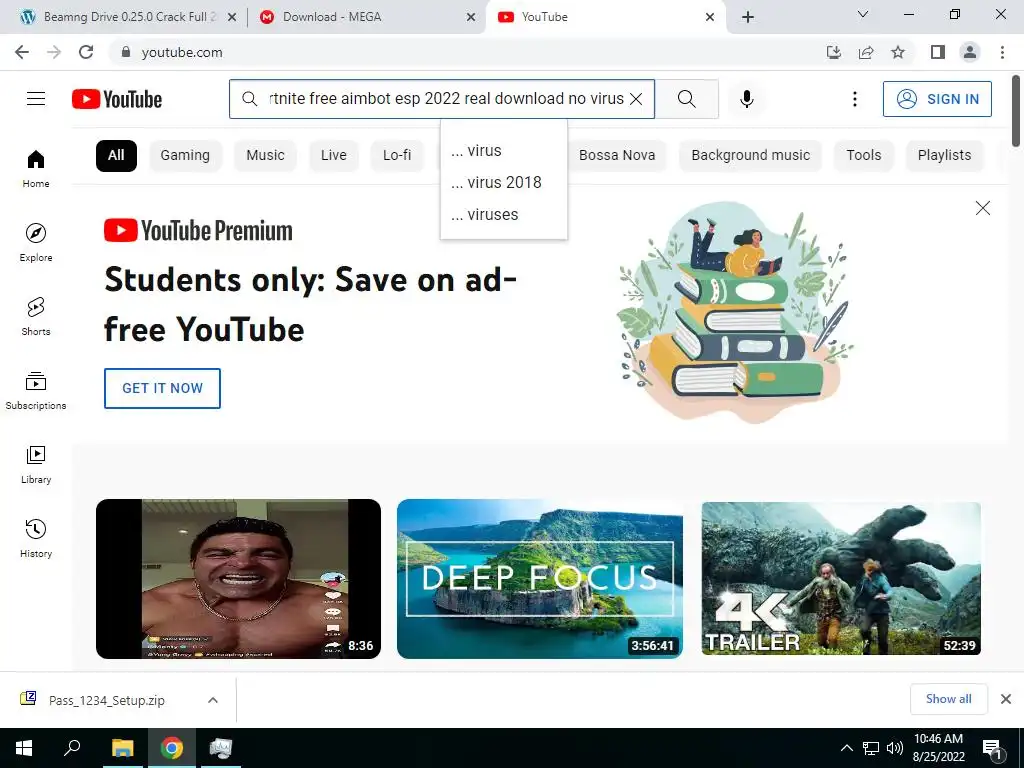Dismiss the YouTube Premium banner

(982, 208)
